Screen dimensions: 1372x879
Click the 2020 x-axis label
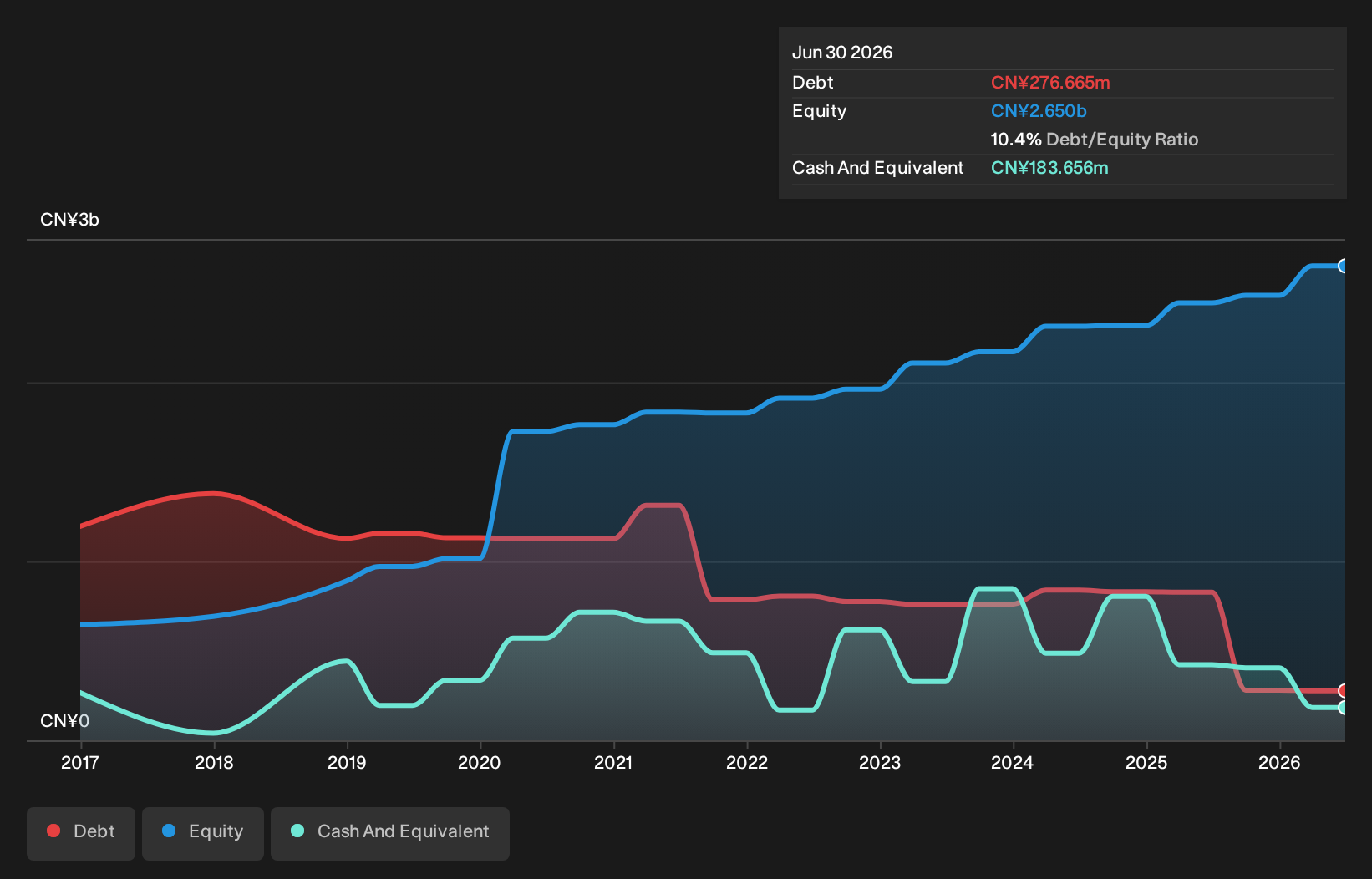480,762
